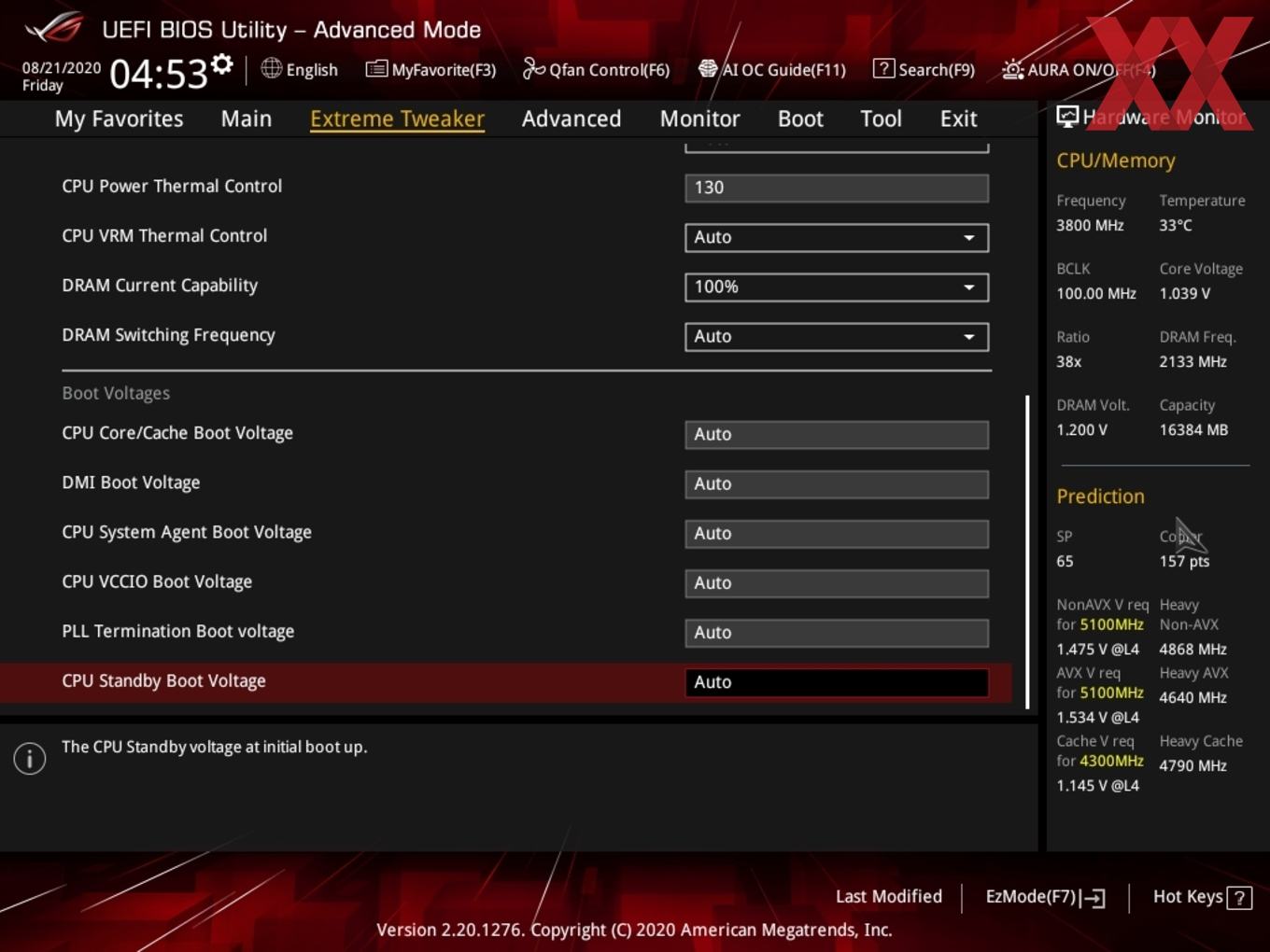Select CPU VRM Thermal Control label

point(164,235)
